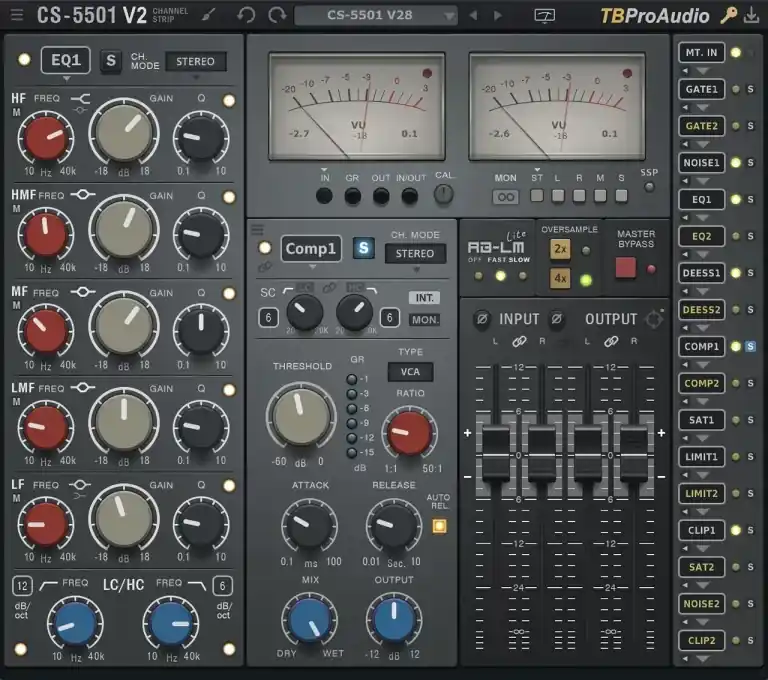Click the left VU meter display
This screenshot has height=680, width=768.
point(357,106)
